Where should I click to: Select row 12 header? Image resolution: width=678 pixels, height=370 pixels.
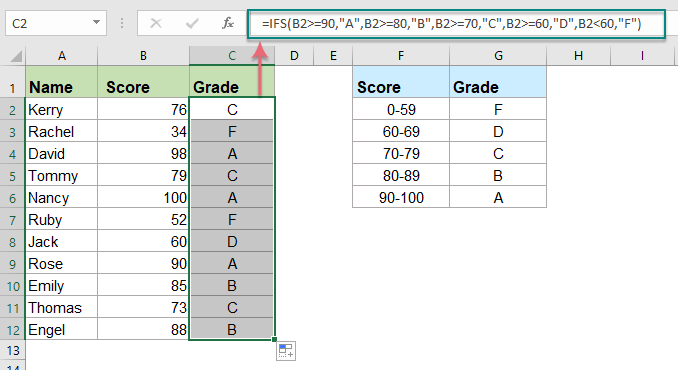click(13, 330)
